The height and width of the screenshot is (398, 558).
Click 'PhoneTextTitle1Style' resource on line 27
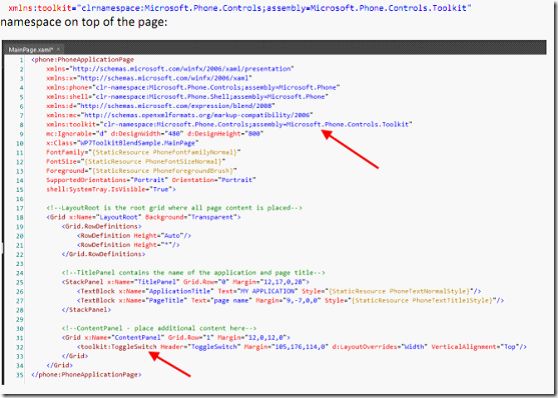pos(451,300)
